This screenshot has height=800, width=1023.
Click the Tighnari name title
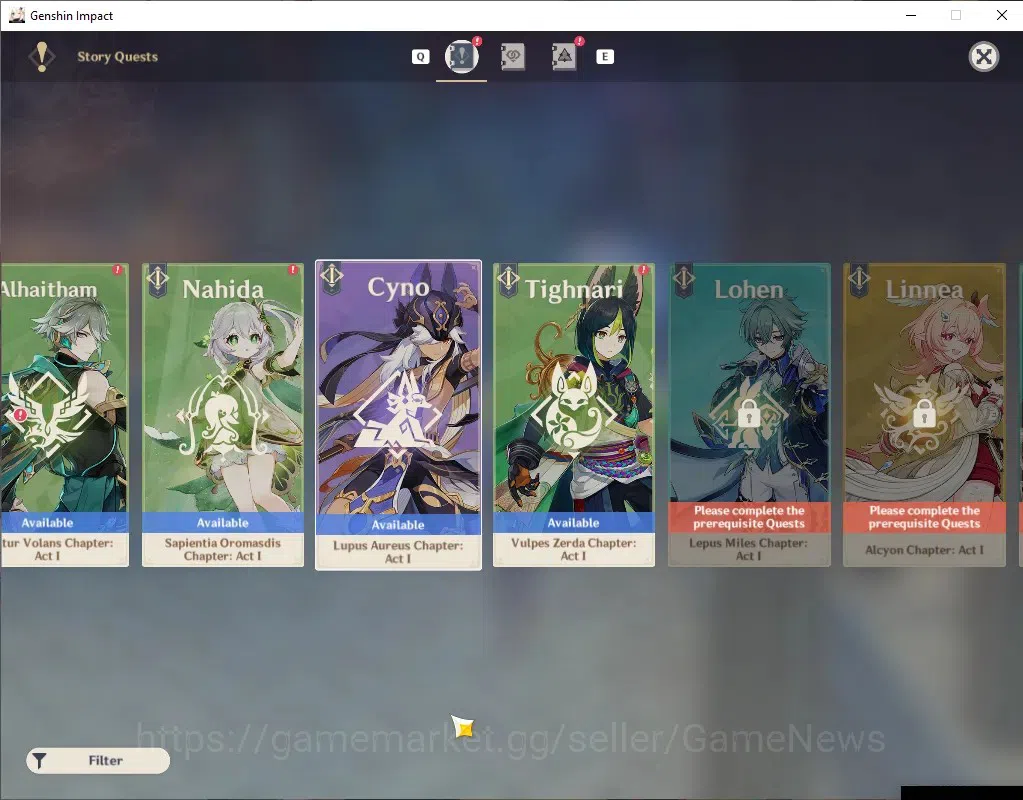[x=573, y=289]
